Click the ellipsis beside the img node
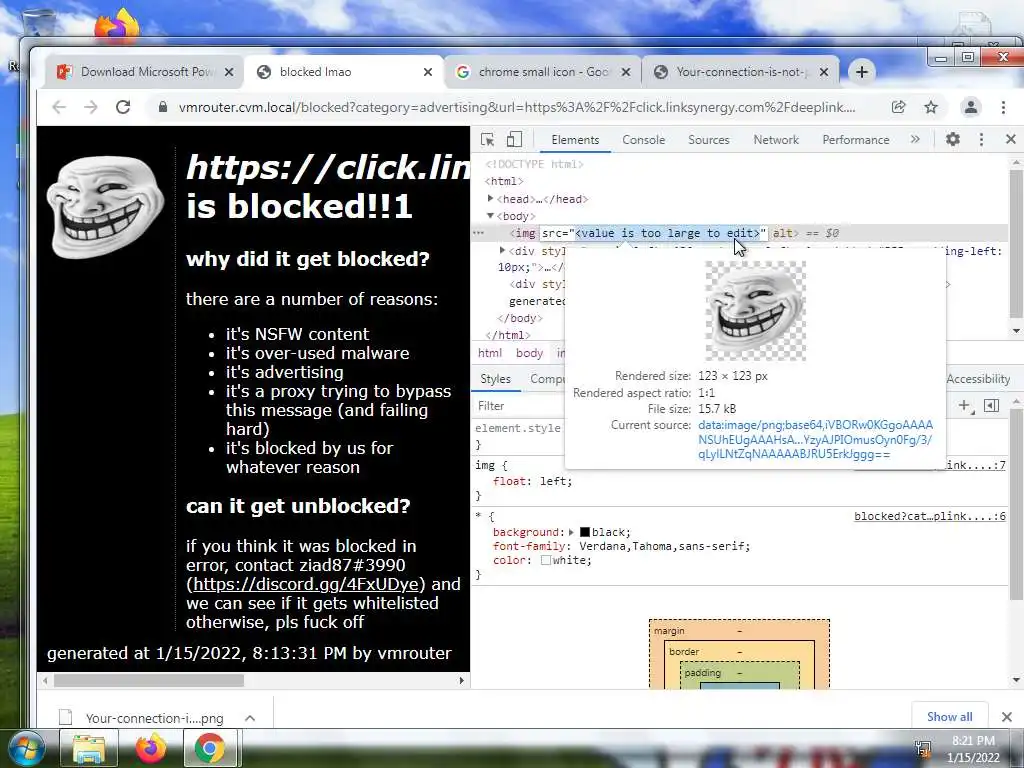The image size is (1024, 768). click(479, 232)
